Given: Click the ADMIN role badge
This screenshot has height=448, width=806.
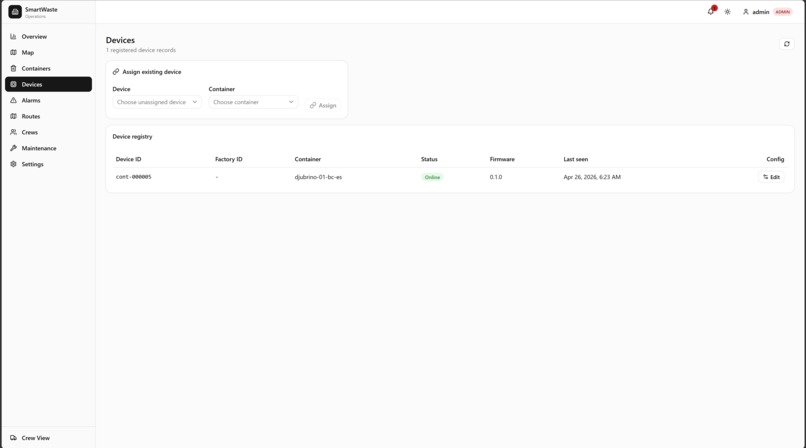Looking at the screenshot, I should (782, 12).
